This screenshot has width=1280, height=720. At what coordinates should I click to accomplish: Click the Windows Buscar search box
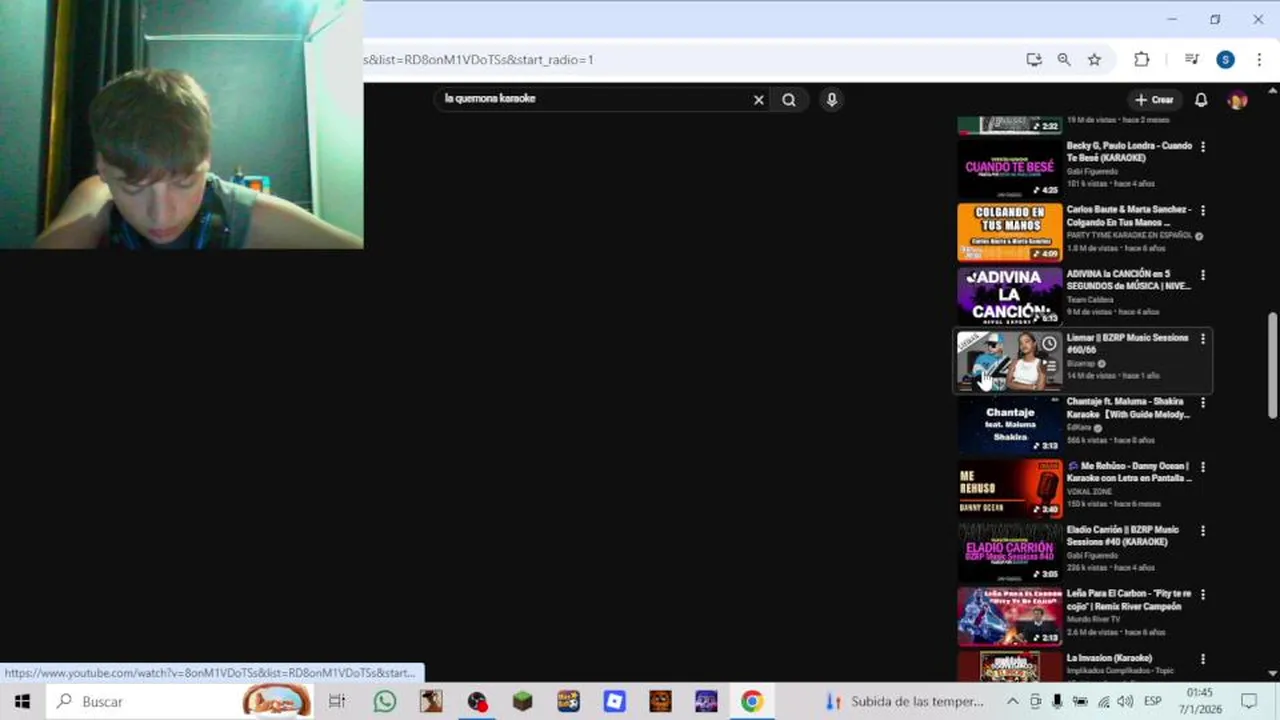click(180, 701)
